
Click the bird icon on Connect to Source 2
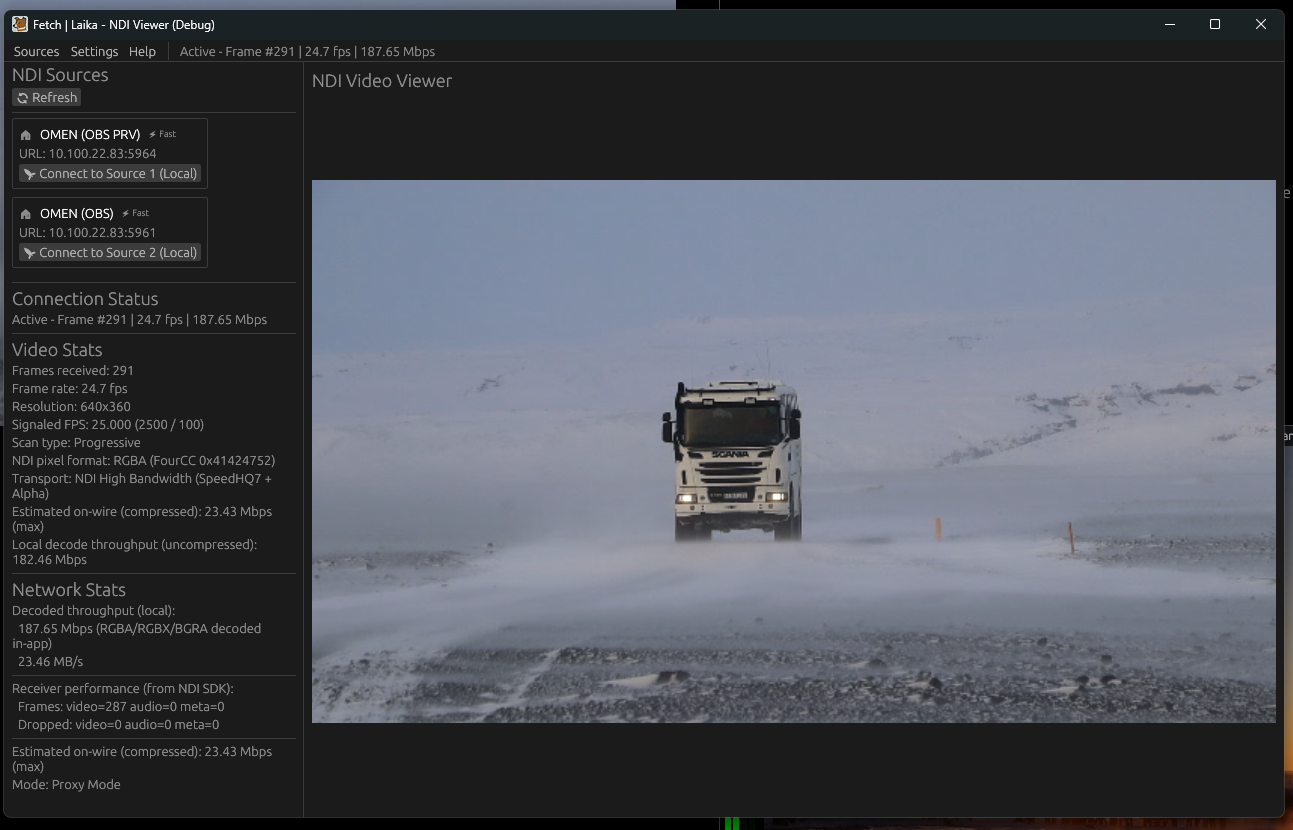[29, 253]
